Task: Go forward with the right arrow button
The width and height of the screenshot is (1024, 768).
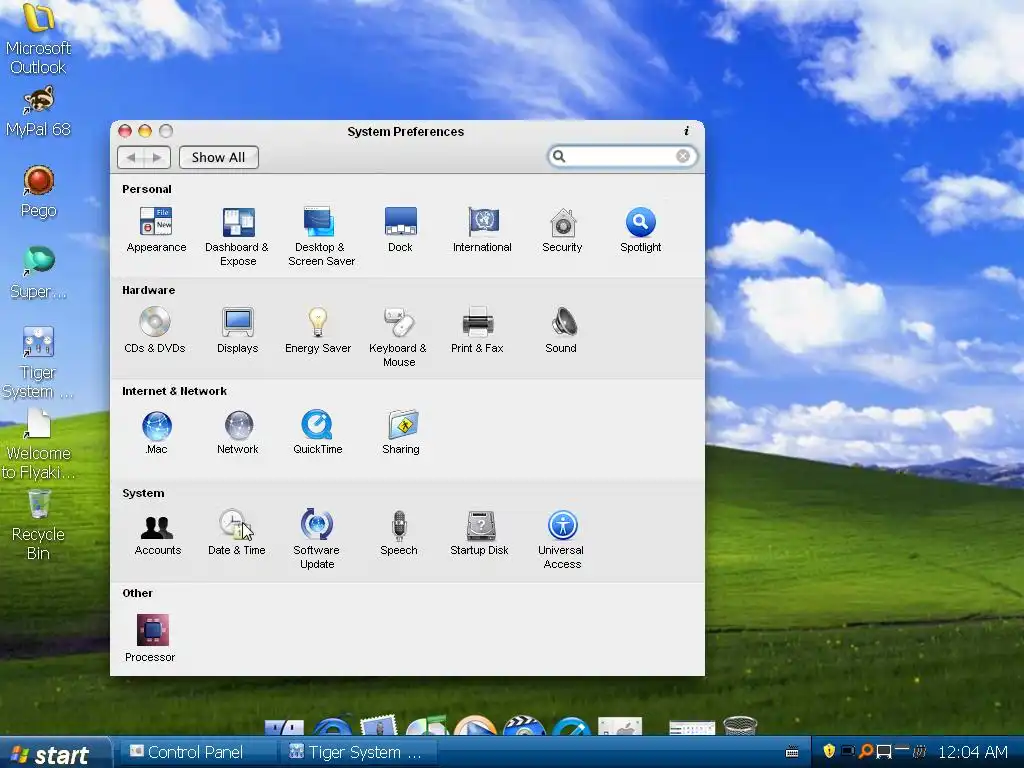Action: click(157, 157)
